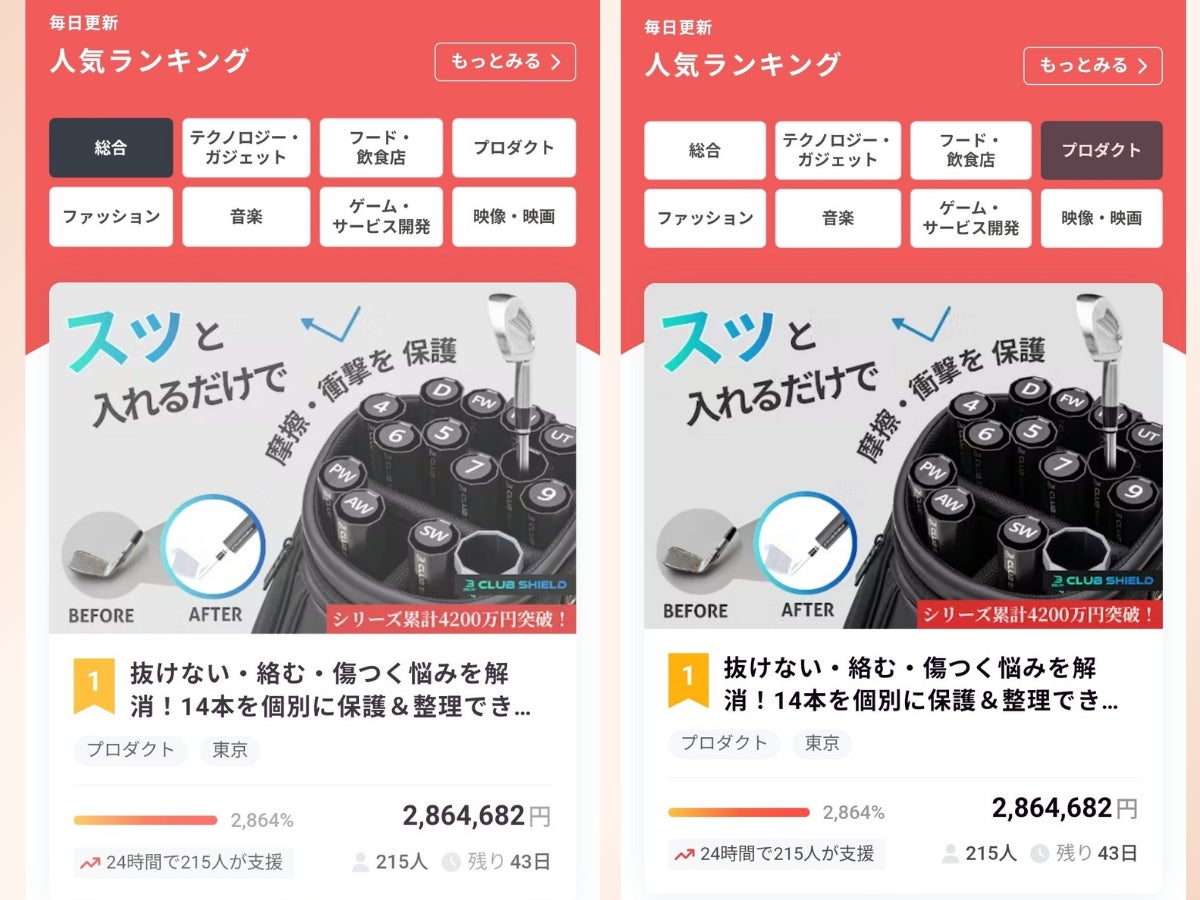
Task: Click the supporters person icon in left screen
Action: point(360,862)
